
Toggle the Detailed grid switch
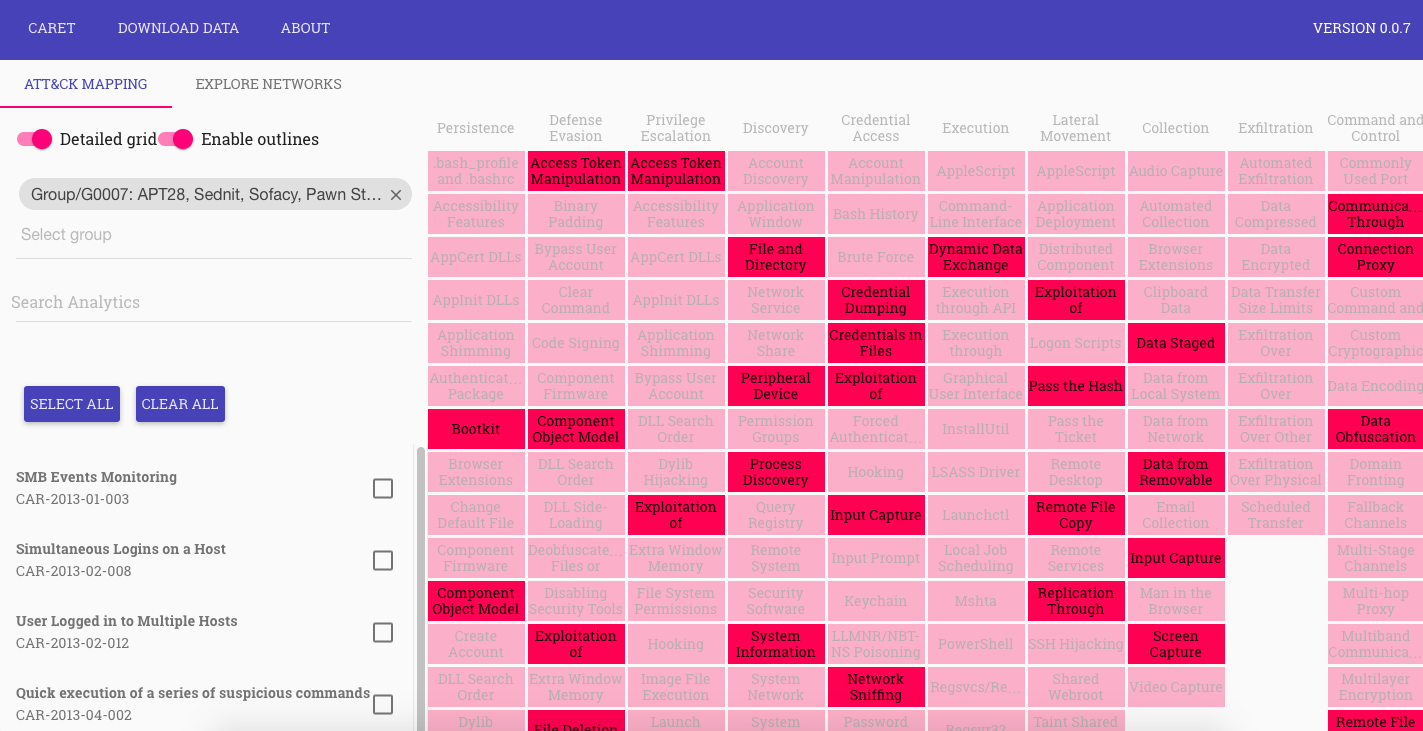tap(34, 140)
